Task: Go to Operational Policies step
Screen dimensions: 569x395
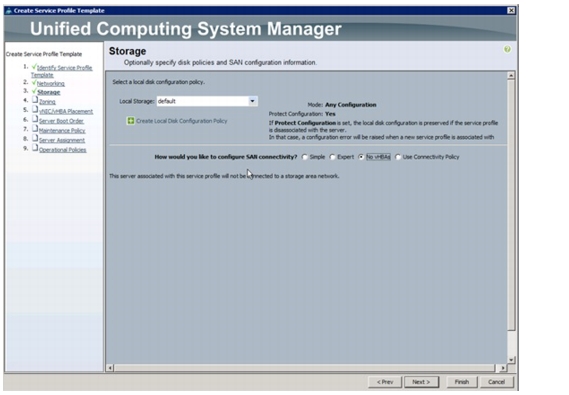Action: [x=62, y=150]
